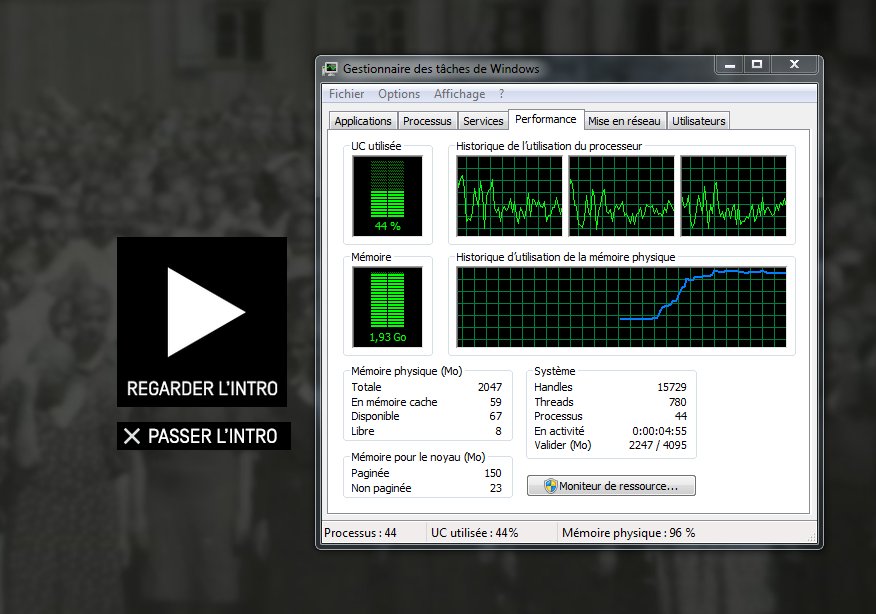Click the Threads row label
Screen dimensions: 876x614
(x=554, y=402)
